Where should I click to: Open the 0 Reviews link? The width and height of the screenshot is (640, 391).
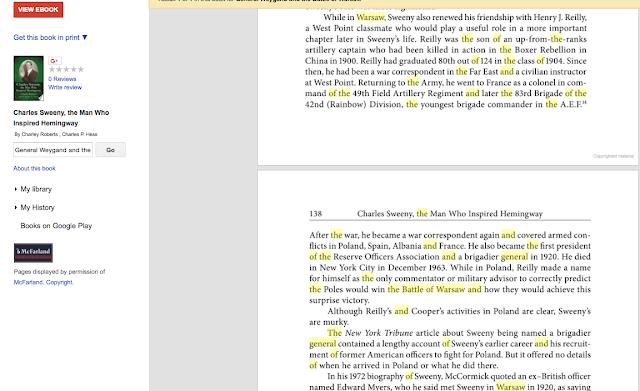[62, 79]
